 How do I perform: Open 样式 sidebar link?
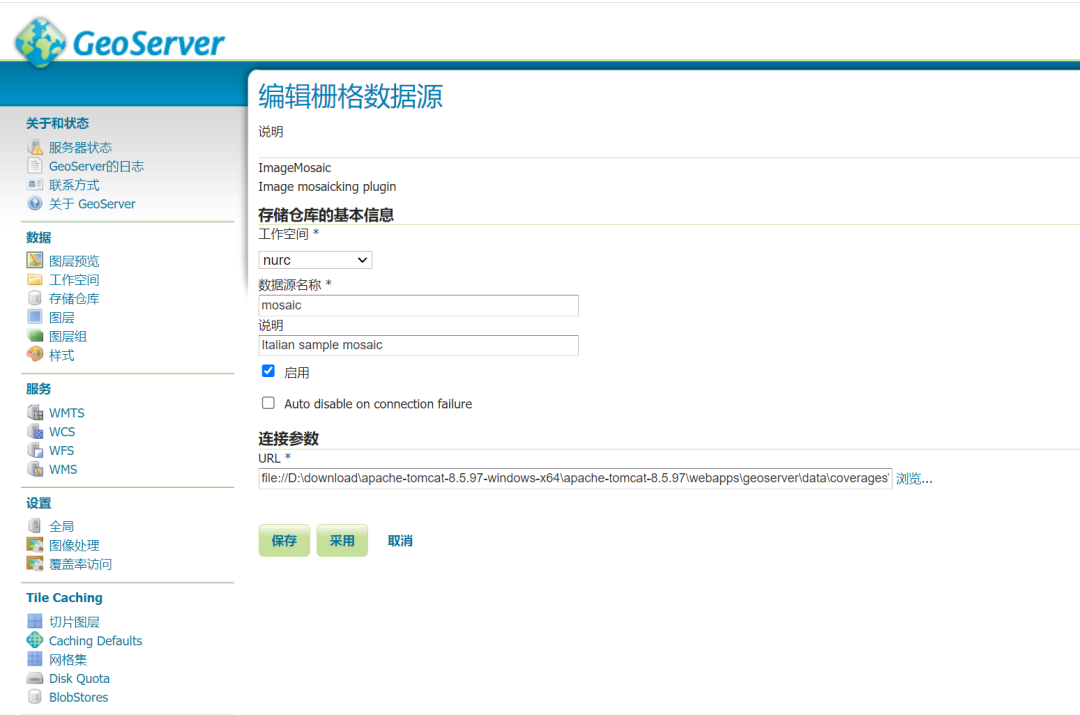coord(61,355)
